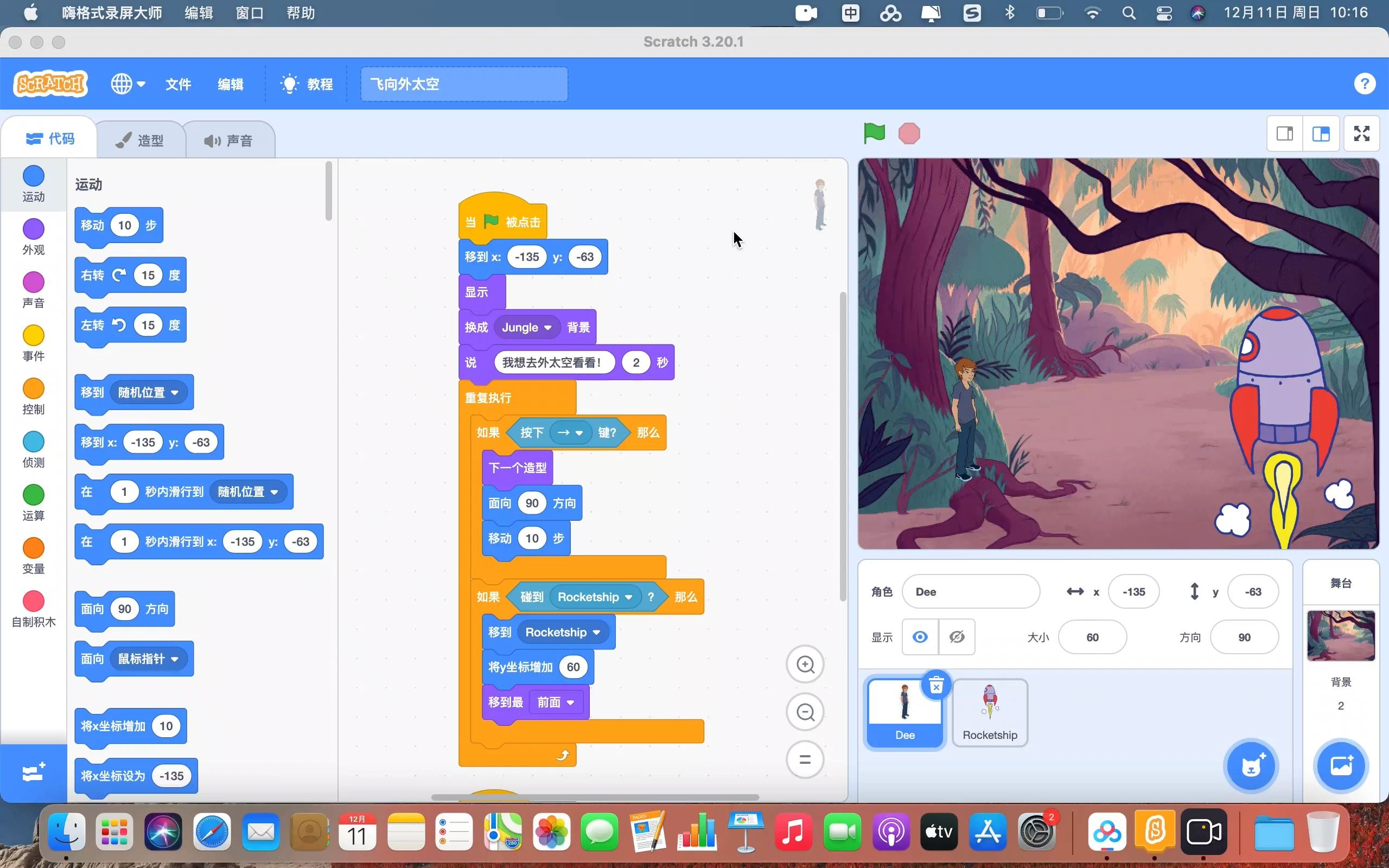Viewport: 1389px width, 868px height.
Task: Open the arrow key dropdown in script
Action: click(570, 432)
